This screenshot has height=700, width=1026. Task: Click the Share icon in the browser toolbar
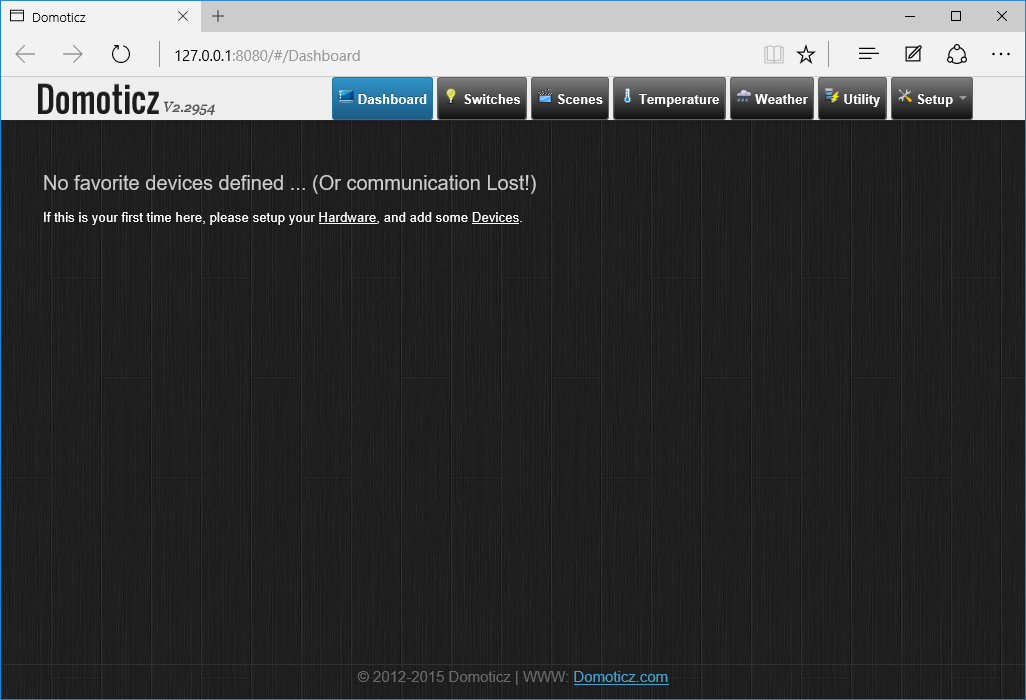point(957,54)
